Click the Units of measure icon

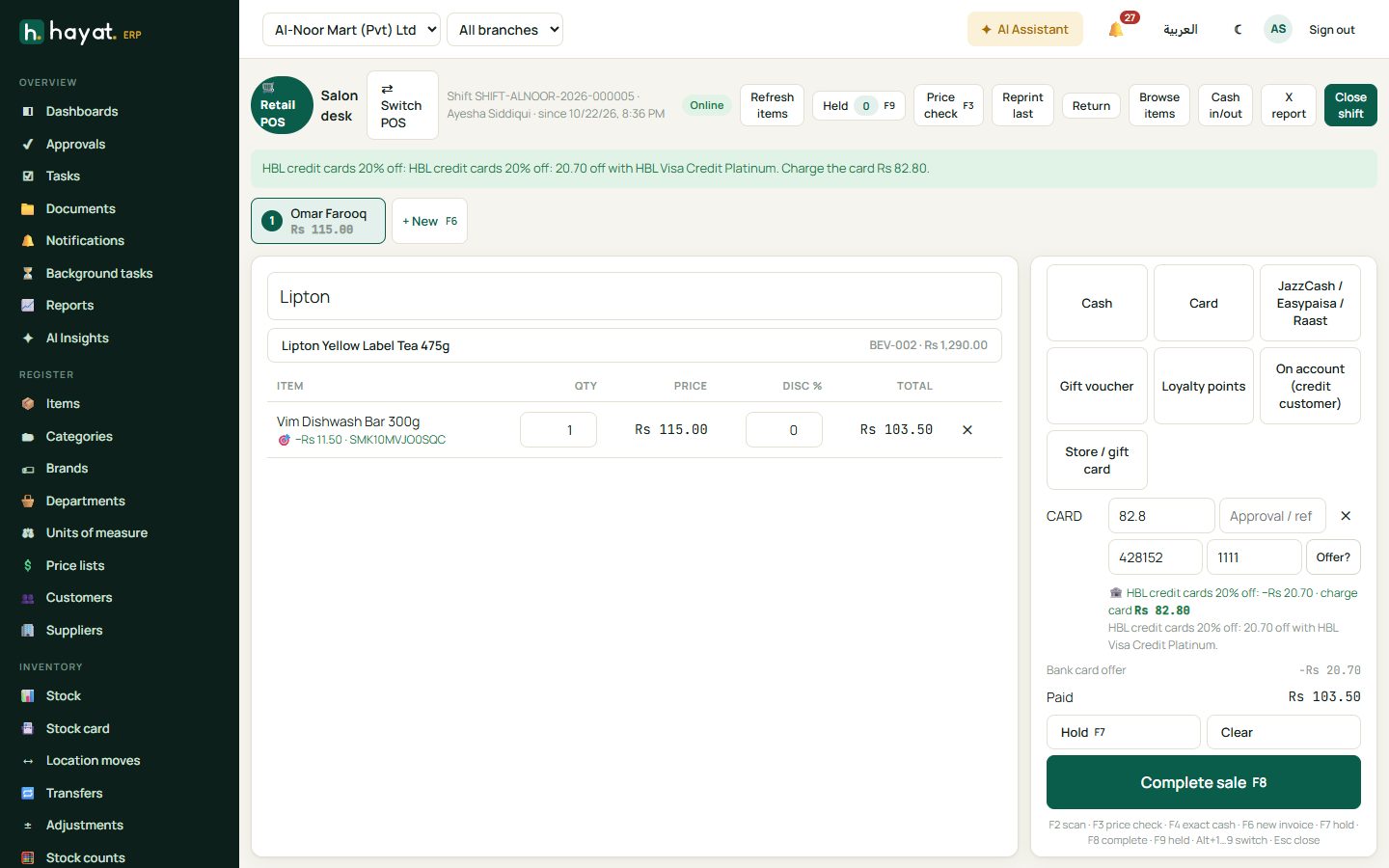[x=28, y=533]
